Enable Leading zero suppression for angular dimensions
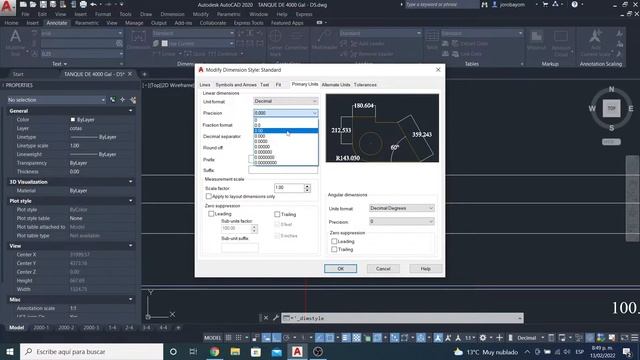 tap(334, 241)
